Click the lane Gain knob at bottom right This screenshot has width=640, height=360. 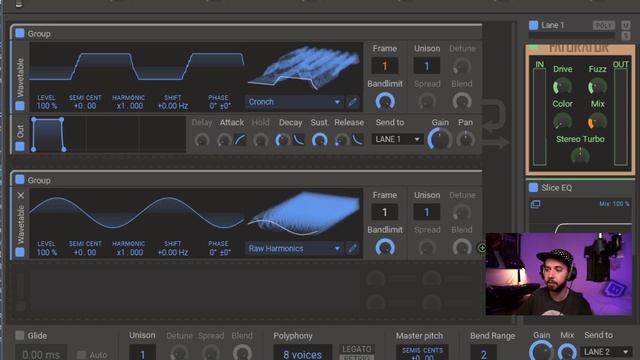click(x=541, y=352)
